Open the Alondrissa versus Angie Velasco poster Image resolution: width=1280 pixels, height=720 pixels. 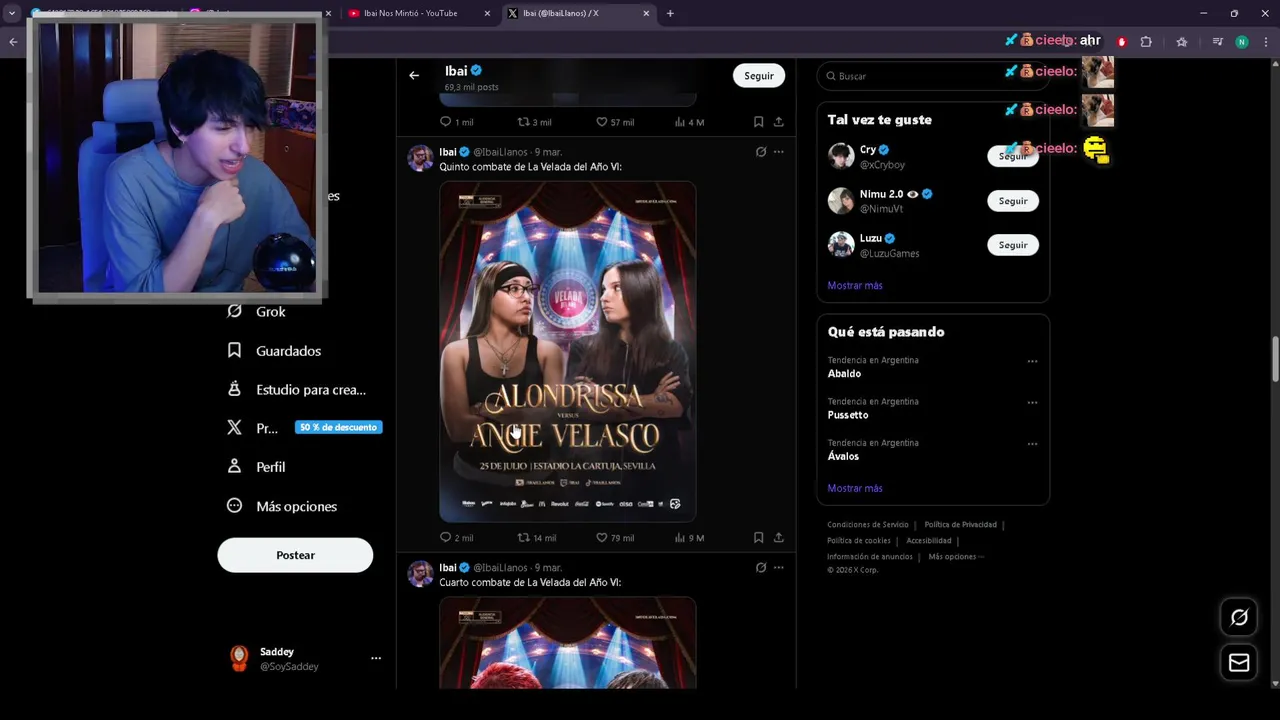tap(568, 351)
